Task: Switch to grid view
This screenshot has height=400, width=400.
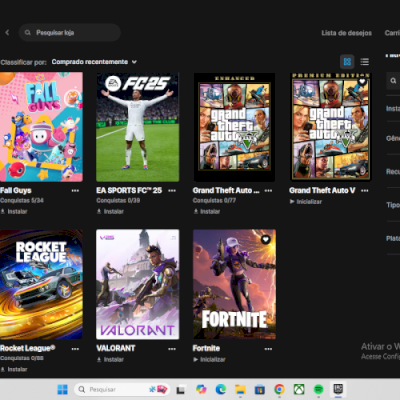Action: [x=347, y=62]
